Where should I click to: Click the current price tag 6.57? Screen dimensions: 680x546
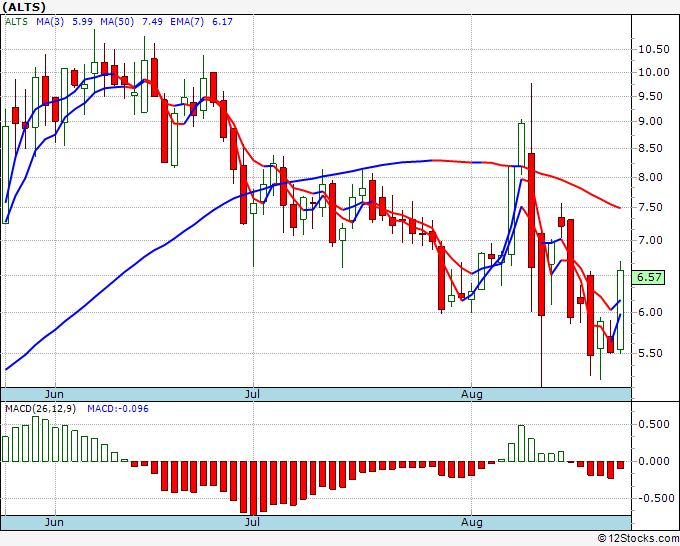click(648, 277)
